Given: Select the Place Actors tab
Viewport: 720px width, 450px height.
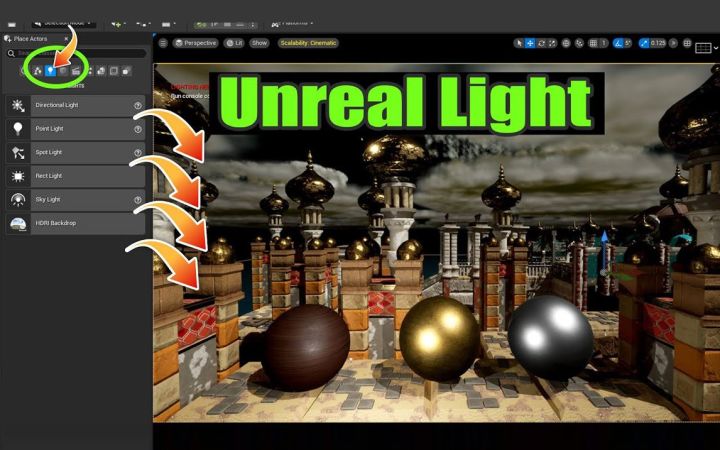Looking at the screenshot, I should coord(30,39).
